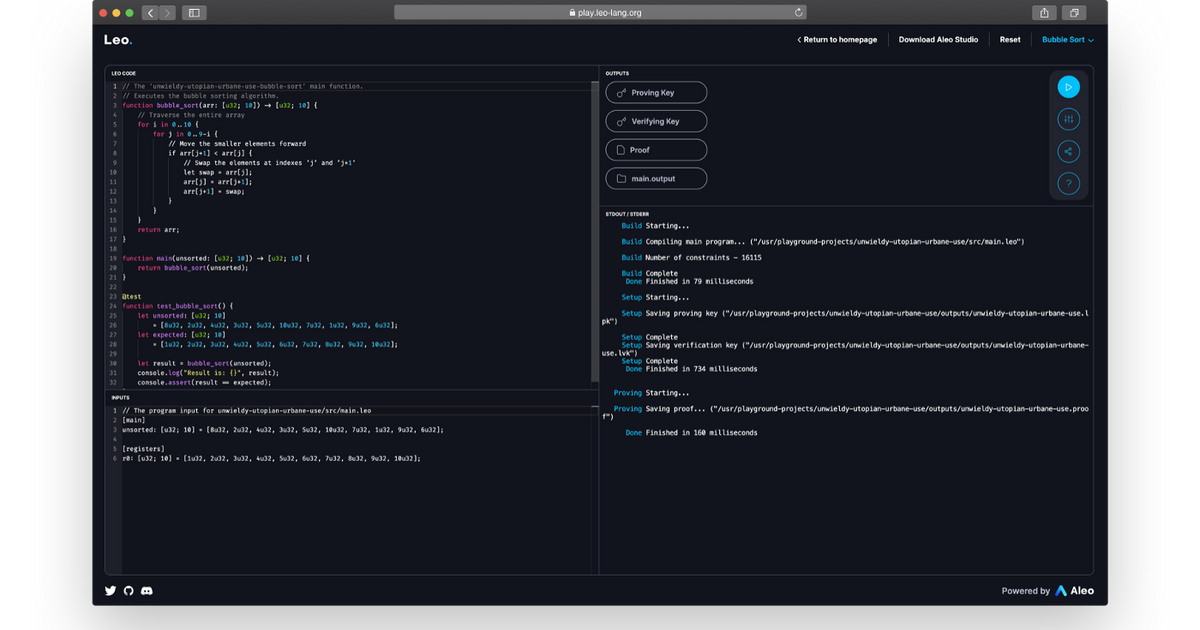Click the Leo logo
Viewport: 1200px width, 630px height.
coord(117,40)
